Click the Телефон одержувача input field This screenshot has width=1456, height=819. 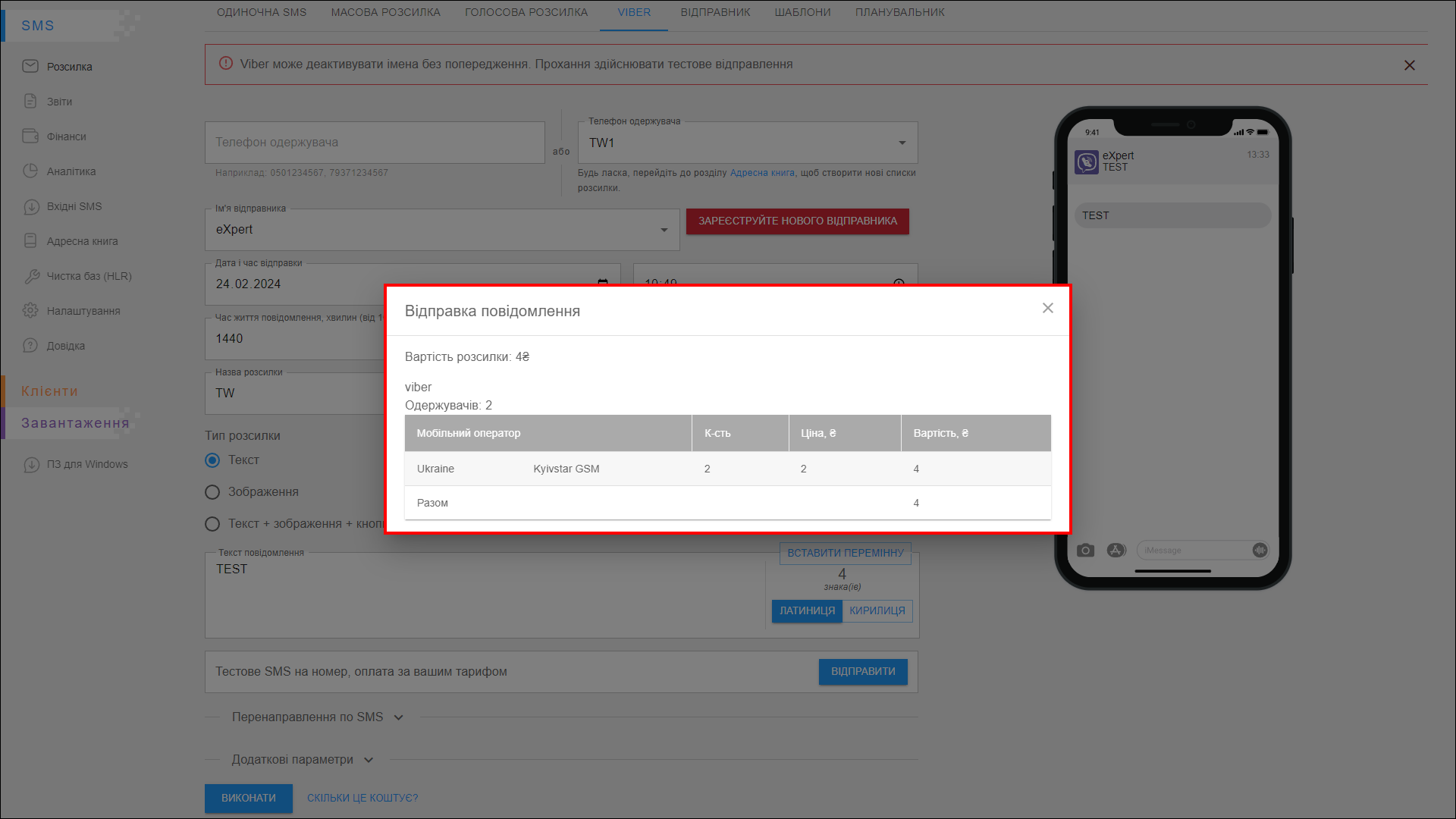pos(375,143)
